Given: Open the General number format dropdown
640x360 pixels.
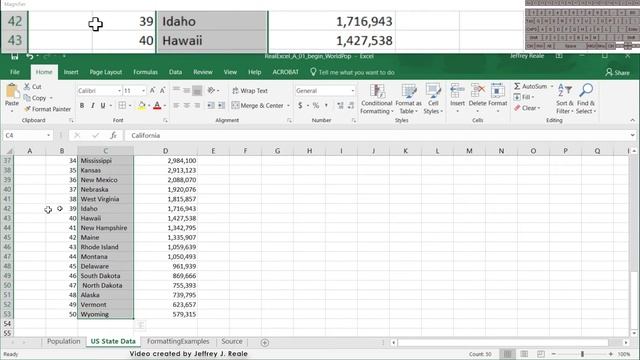Looking at the screenshot, I should 353,91.
